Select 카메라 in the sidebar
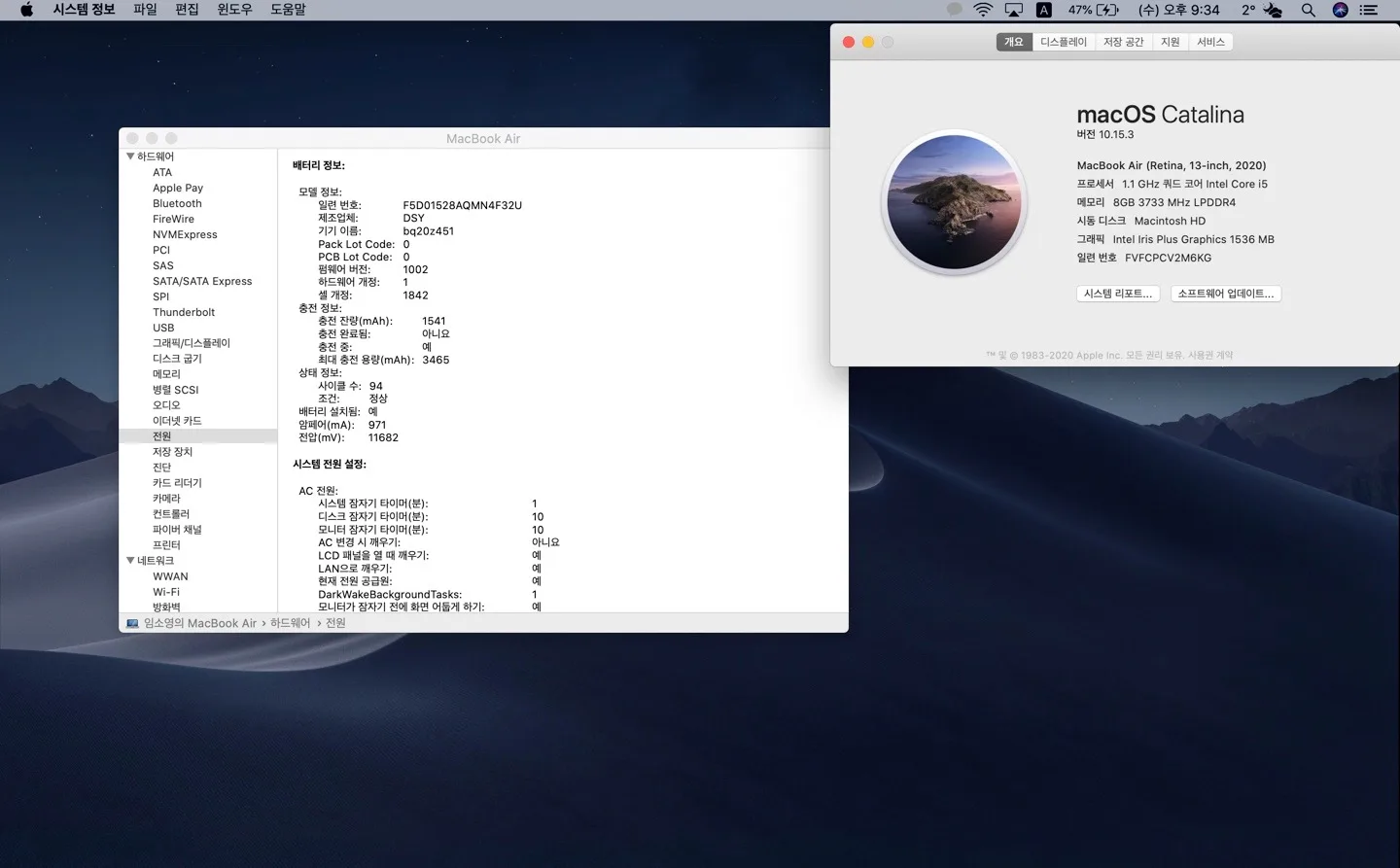 pos(166,499)
